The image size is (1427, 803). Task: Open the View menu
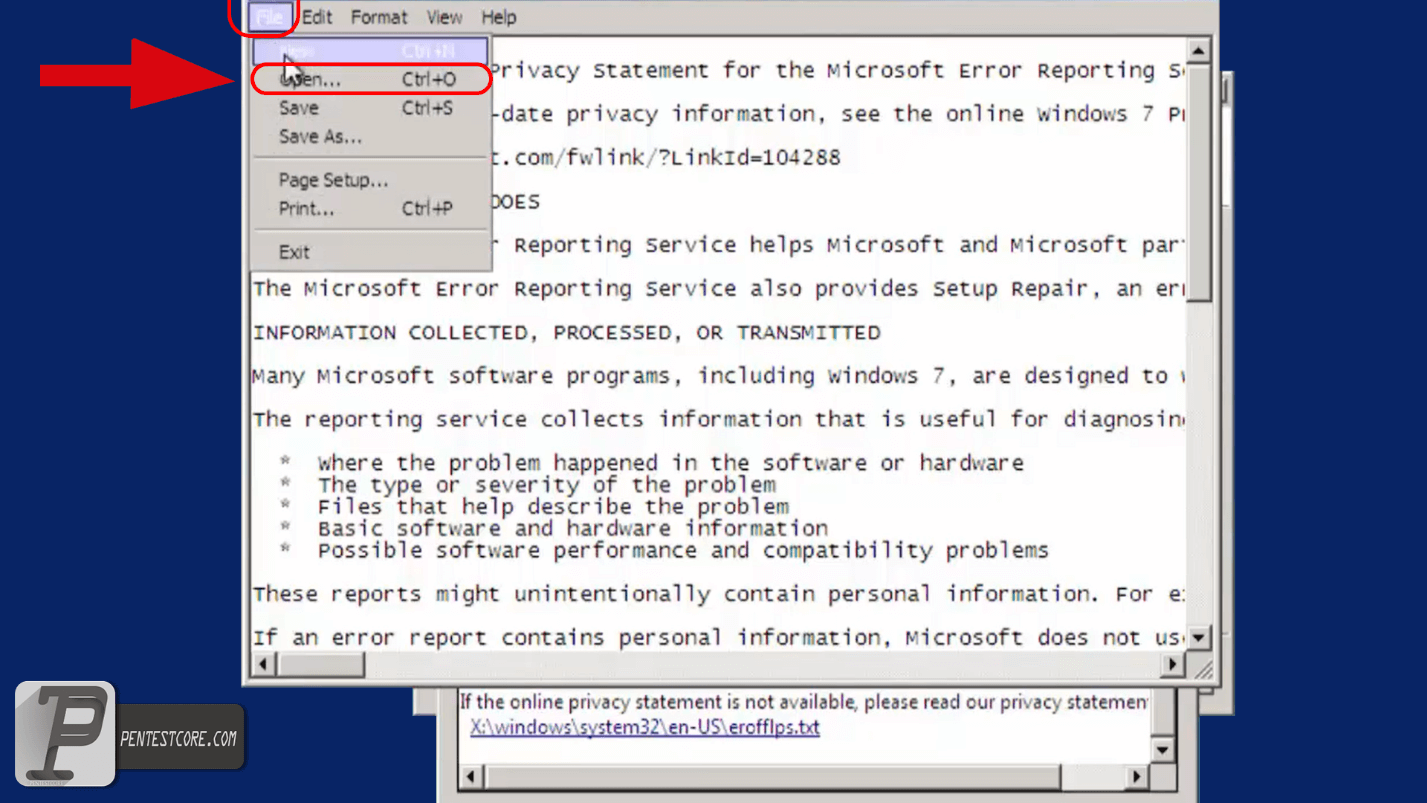coord(444,17)
